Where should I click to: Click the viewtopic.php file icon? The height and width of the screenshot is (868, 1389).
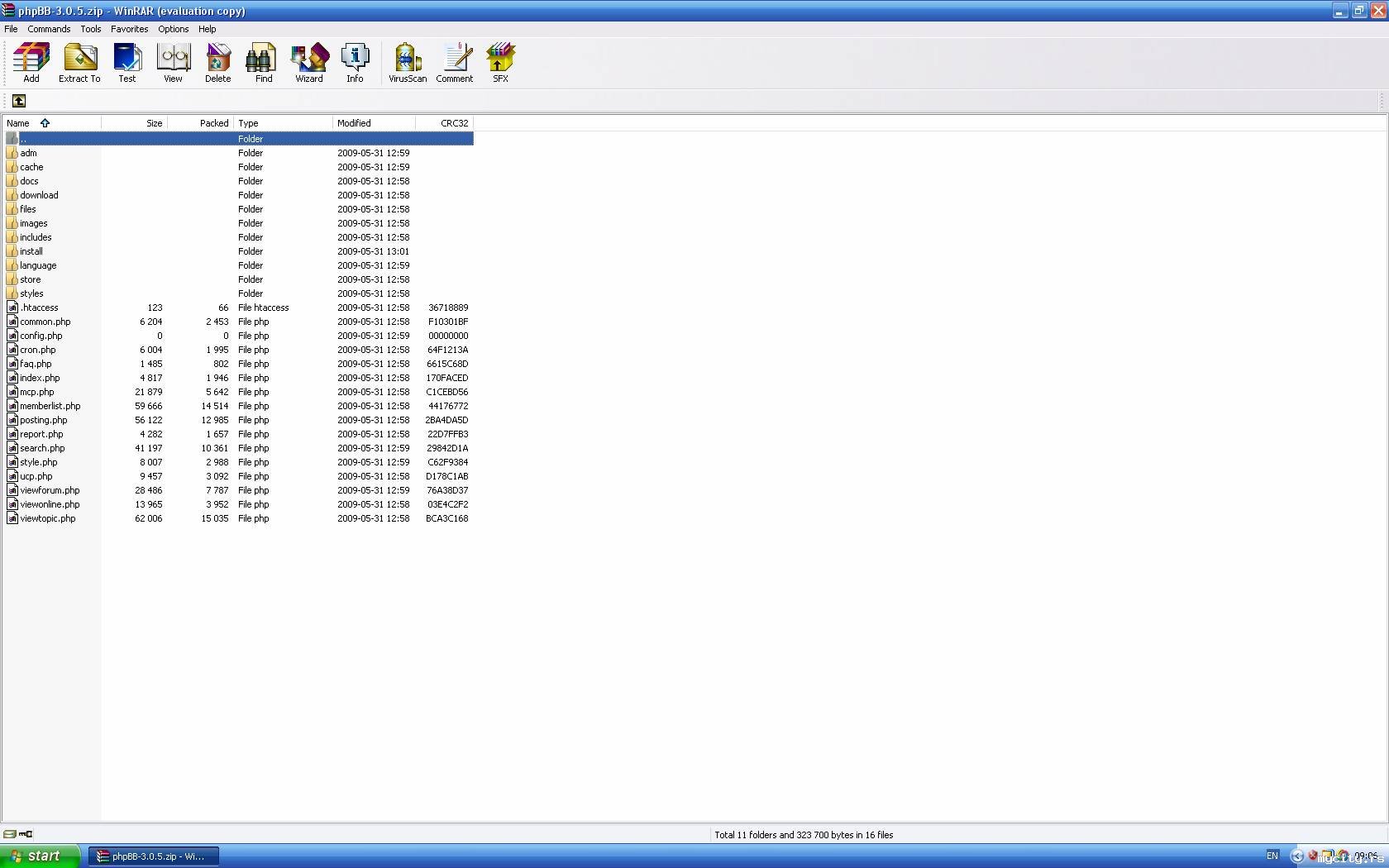12,518
